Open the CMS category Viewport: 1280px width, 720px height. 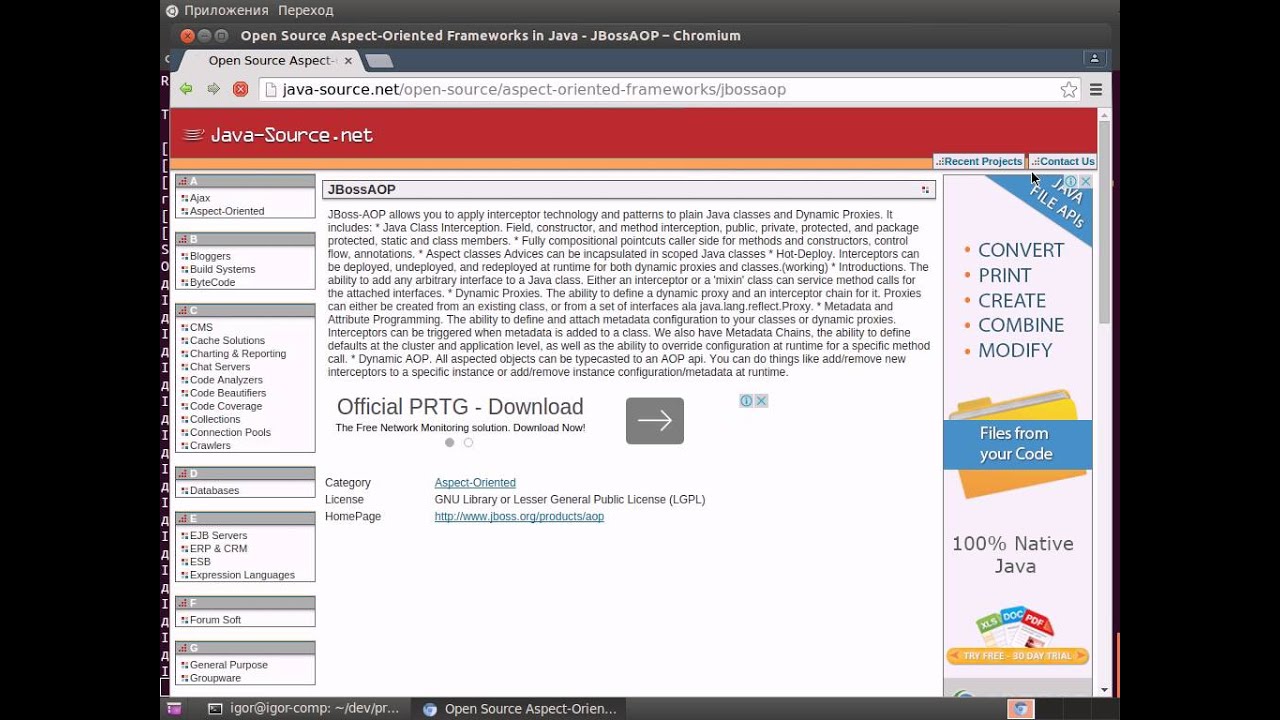tap(201, 327)
